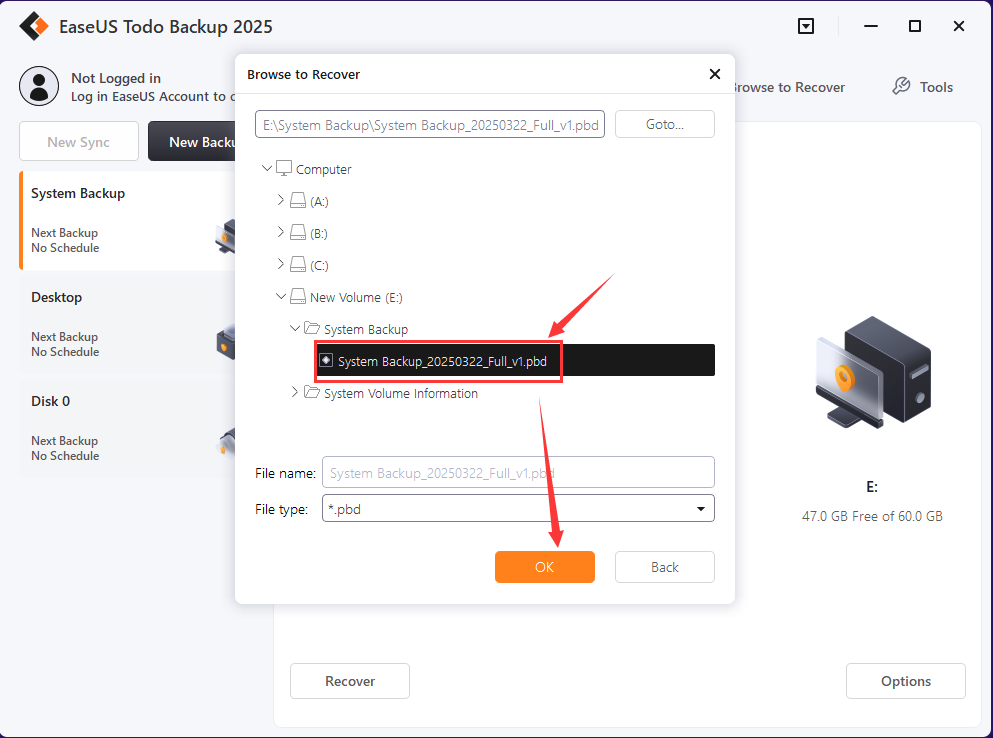Click the E: destination label
Image resolution: width=993 pixels, height=738 pixels.
pyautogui.click(x=872, y=487)
